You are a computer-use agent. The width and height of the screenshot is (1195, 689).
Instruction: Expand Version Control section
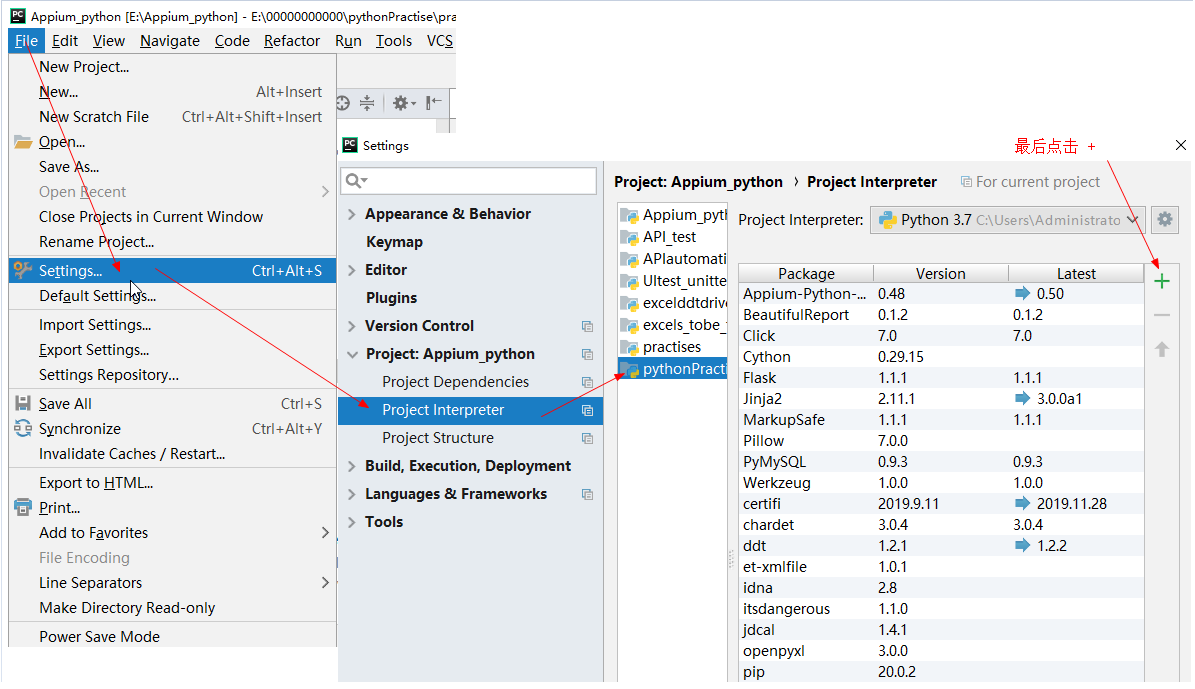coord(351,326)
